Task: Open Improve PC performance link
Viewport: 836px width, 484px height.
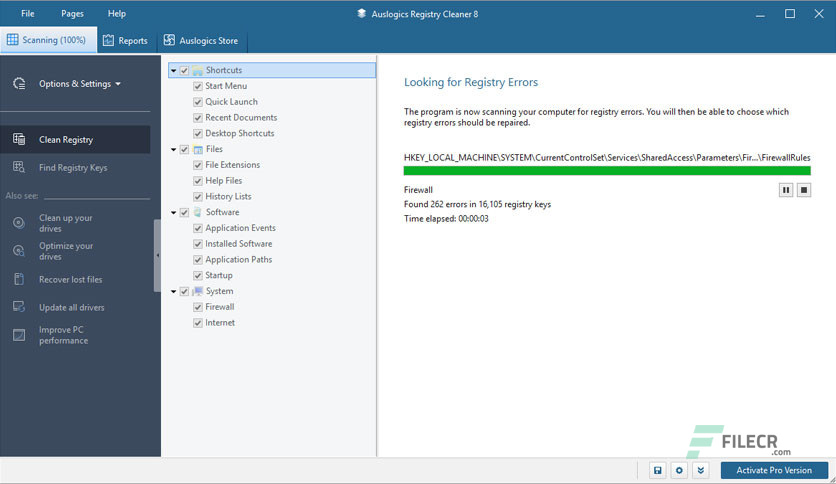Action: tap(63, 335)
